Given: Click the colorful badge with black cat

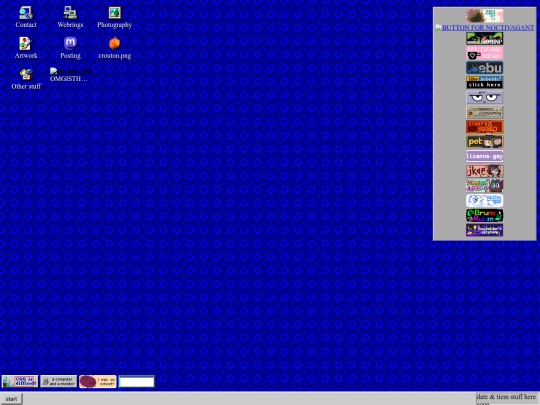Looking at the screenshot, I should [485, 186].
